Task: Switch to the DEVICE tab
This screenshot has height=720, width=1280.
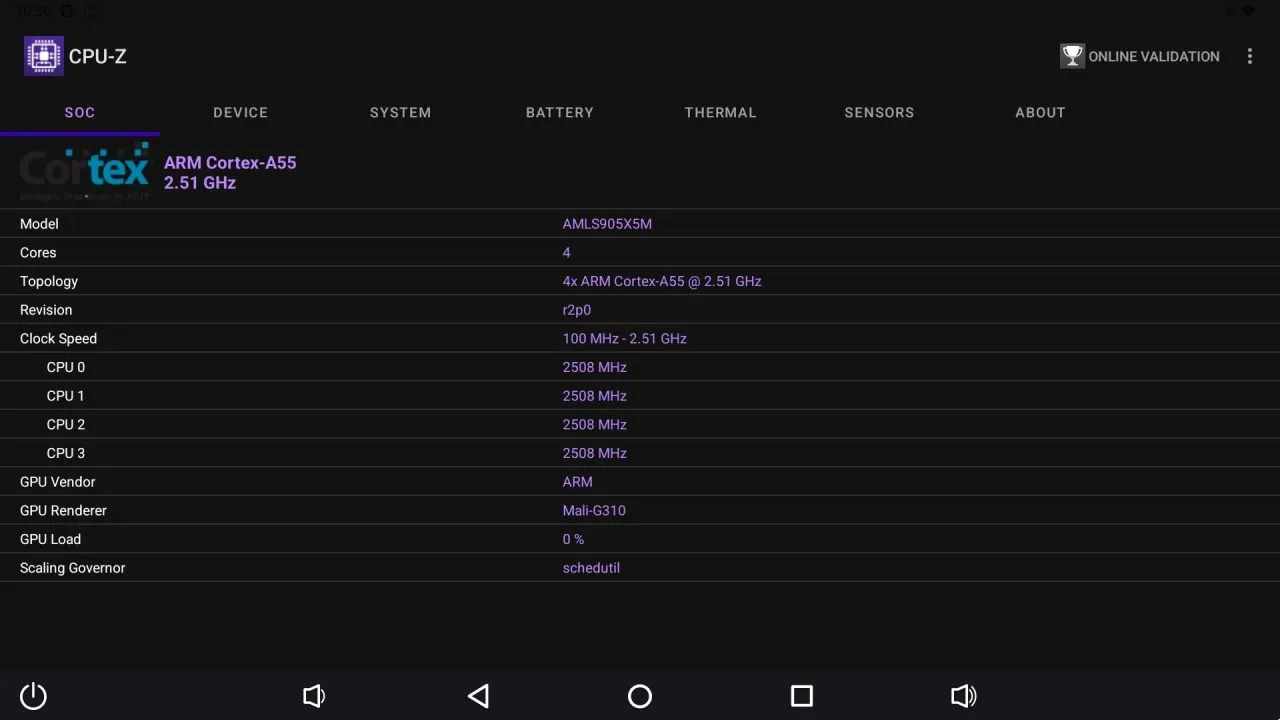Action: point(240,112)
